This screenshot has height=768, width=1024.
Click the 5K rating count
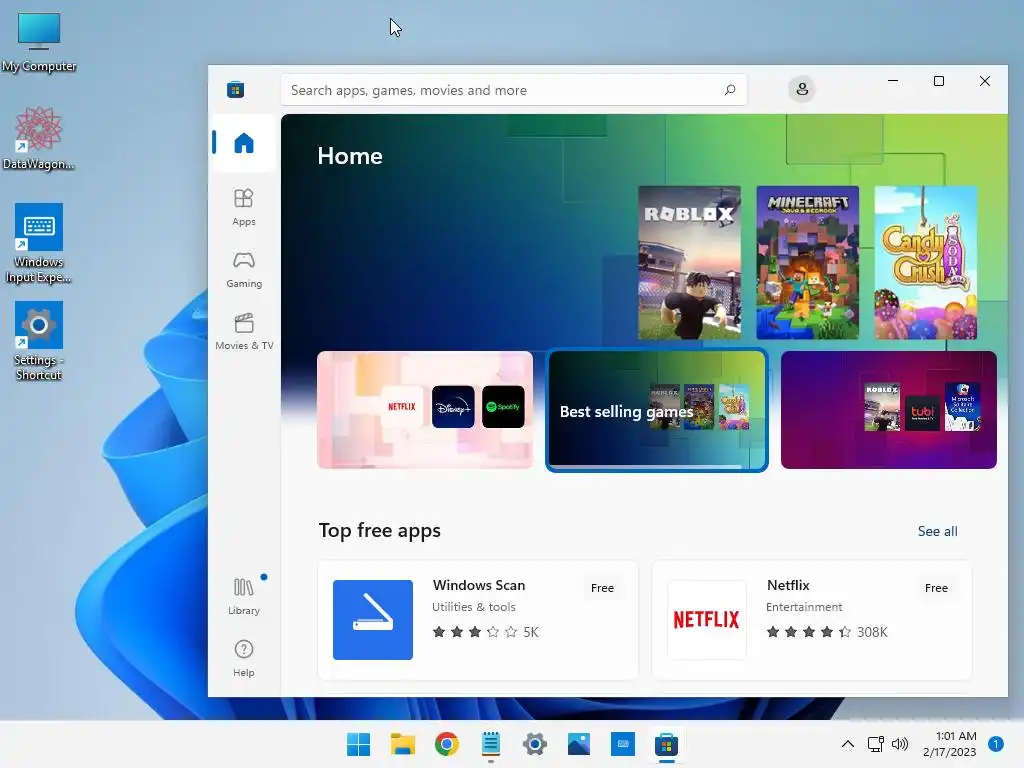point(531,632)
